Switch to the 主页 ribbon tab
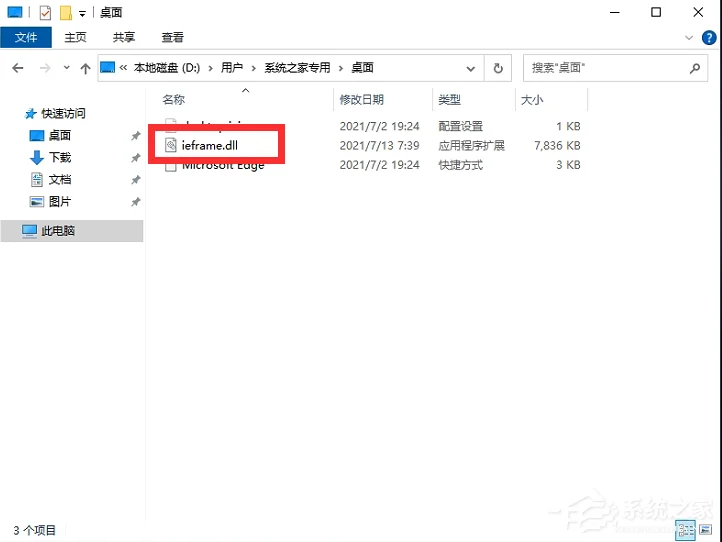 [x=75, y=37]
